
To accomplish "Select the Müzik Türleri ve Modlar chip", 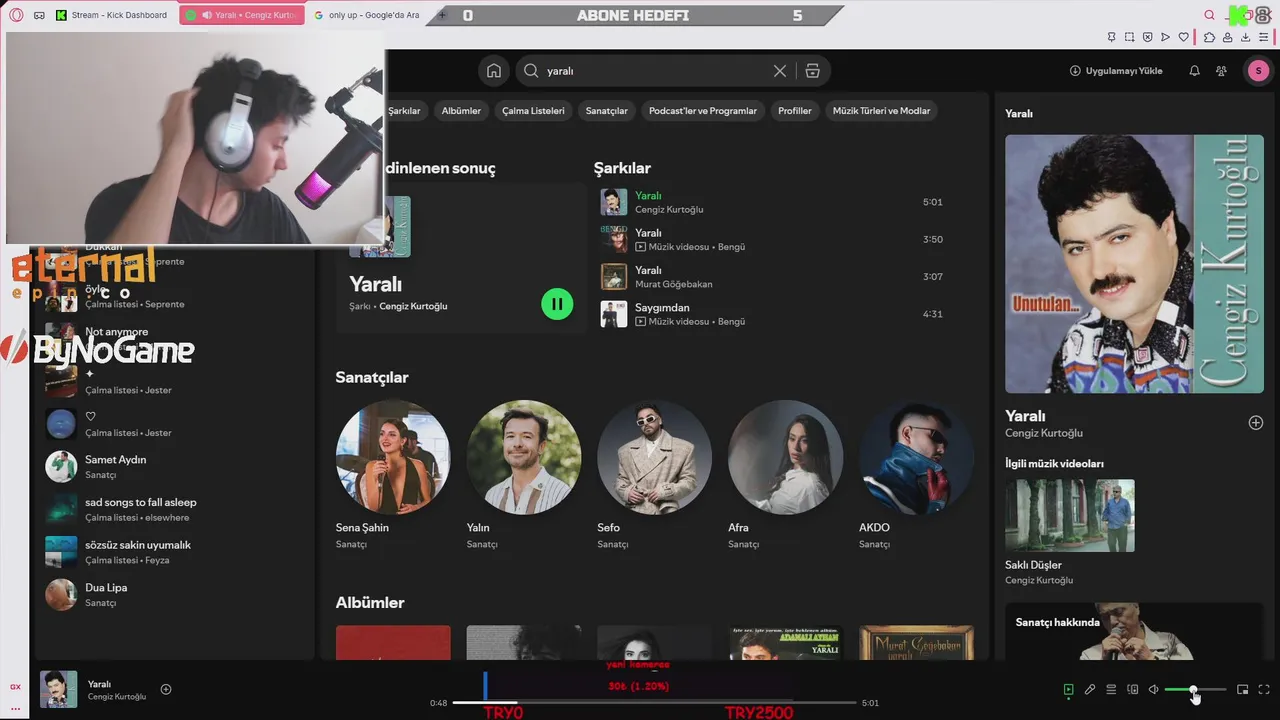I will click(881, 111).
